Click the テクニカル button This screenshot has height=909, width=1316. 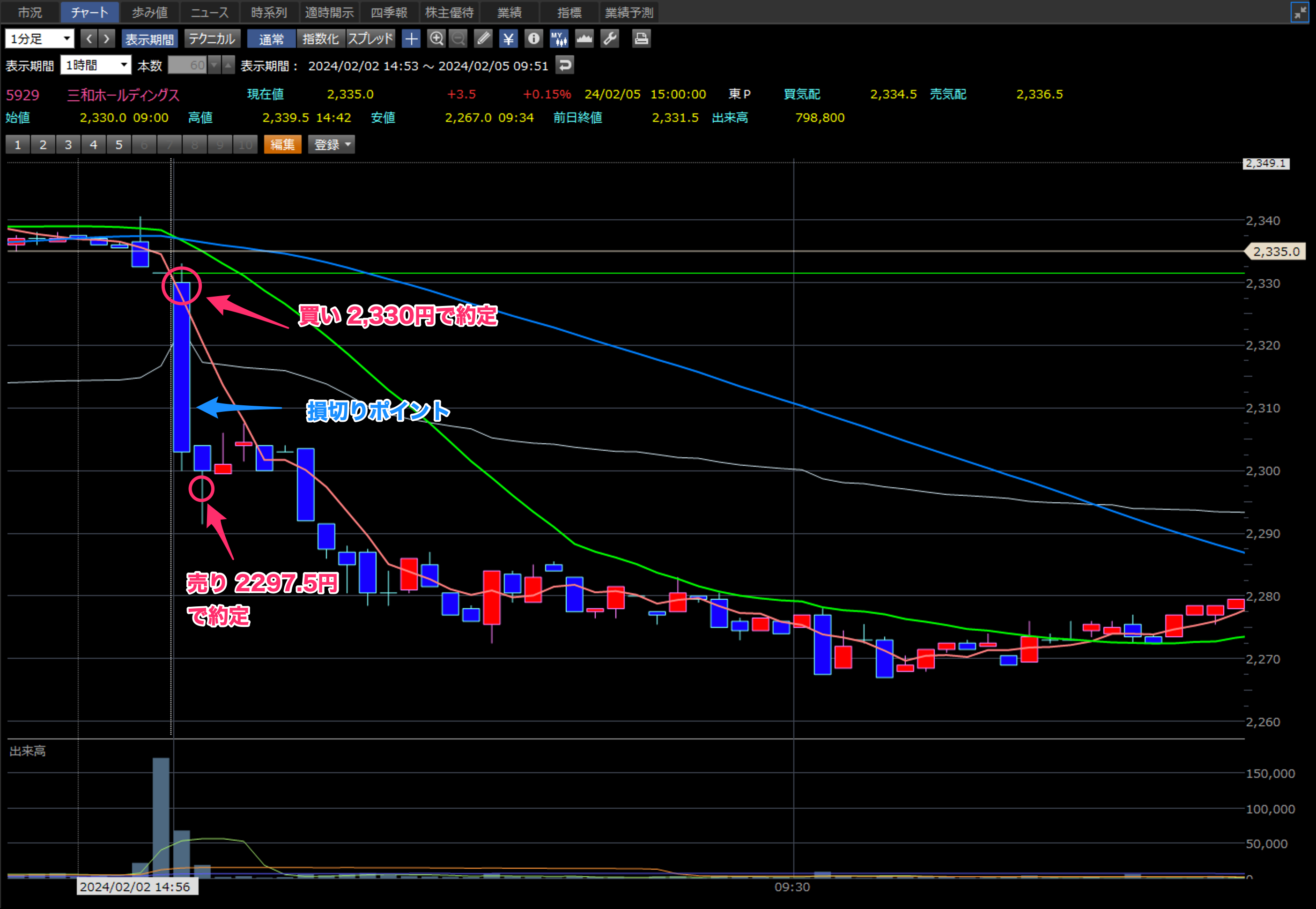point(212,39)
